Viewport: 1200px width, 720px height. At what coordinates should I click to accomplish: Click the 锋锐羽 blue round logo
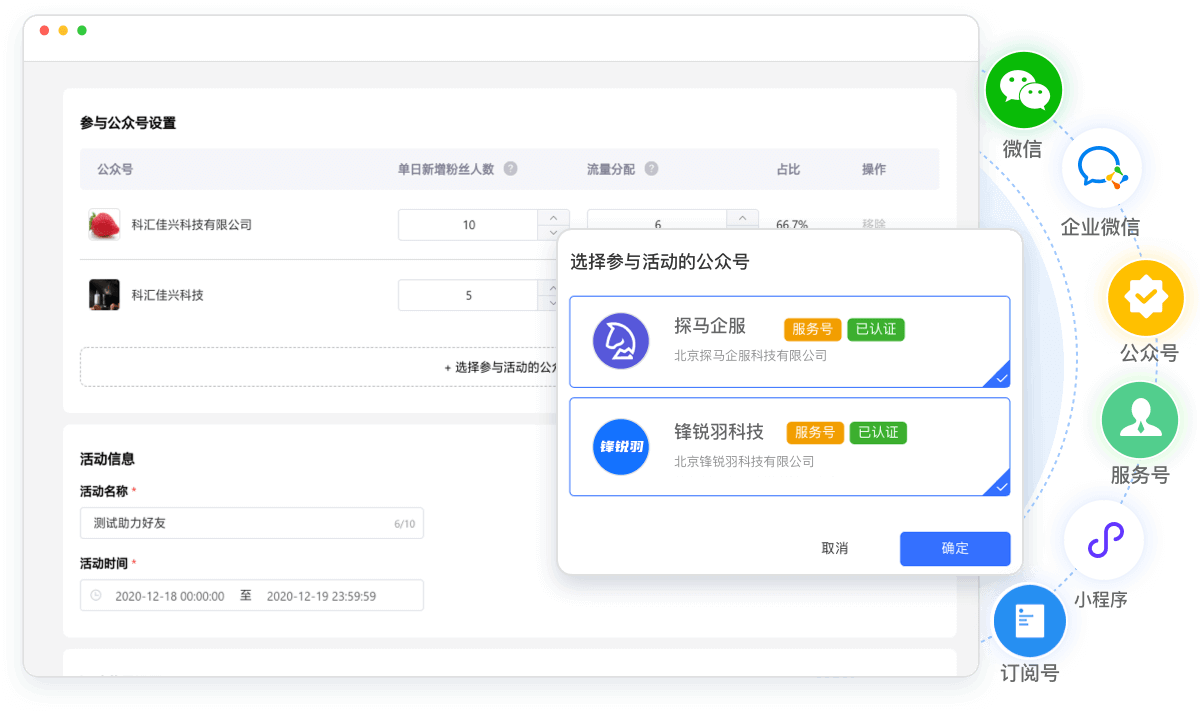[x=621, y=446]
